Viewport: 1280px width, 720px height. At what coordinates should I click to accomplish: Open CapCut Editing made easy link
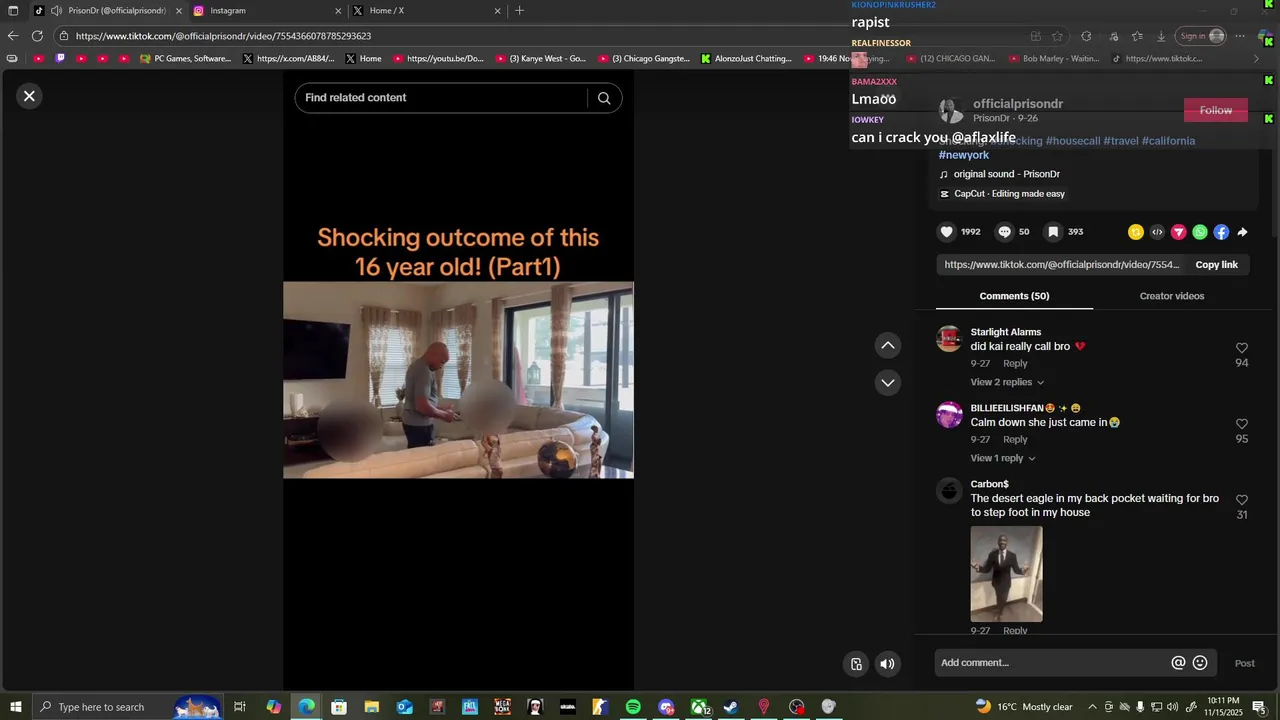pos(1009,194)
